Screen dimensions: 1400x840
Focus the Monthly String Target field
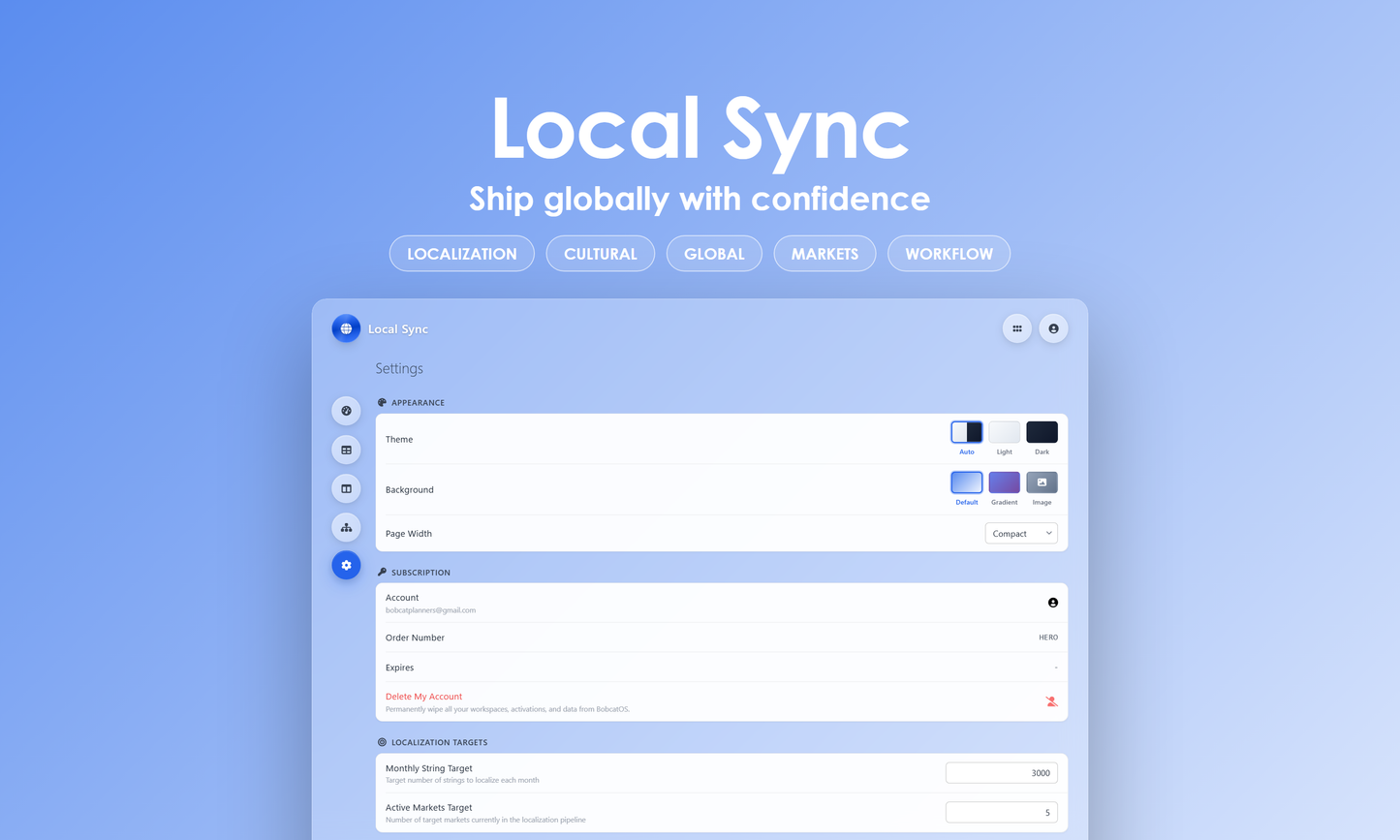tap(1002, 773)
